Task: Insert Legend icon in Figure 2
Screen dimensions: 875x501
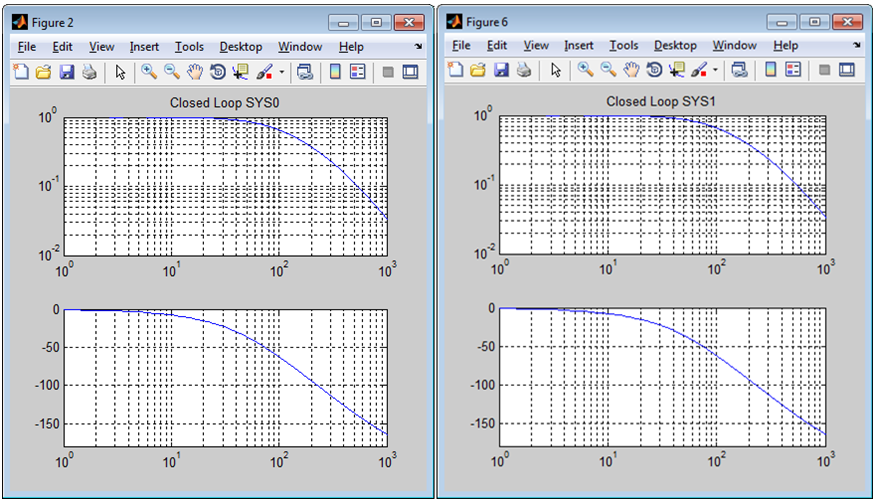Action: tap(358, 72)
